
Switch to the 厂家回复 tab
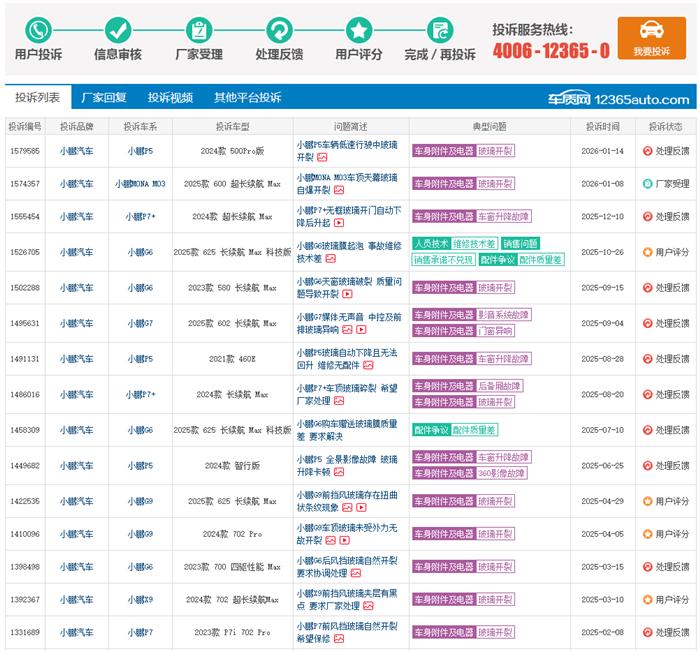(x=104, y=98)
